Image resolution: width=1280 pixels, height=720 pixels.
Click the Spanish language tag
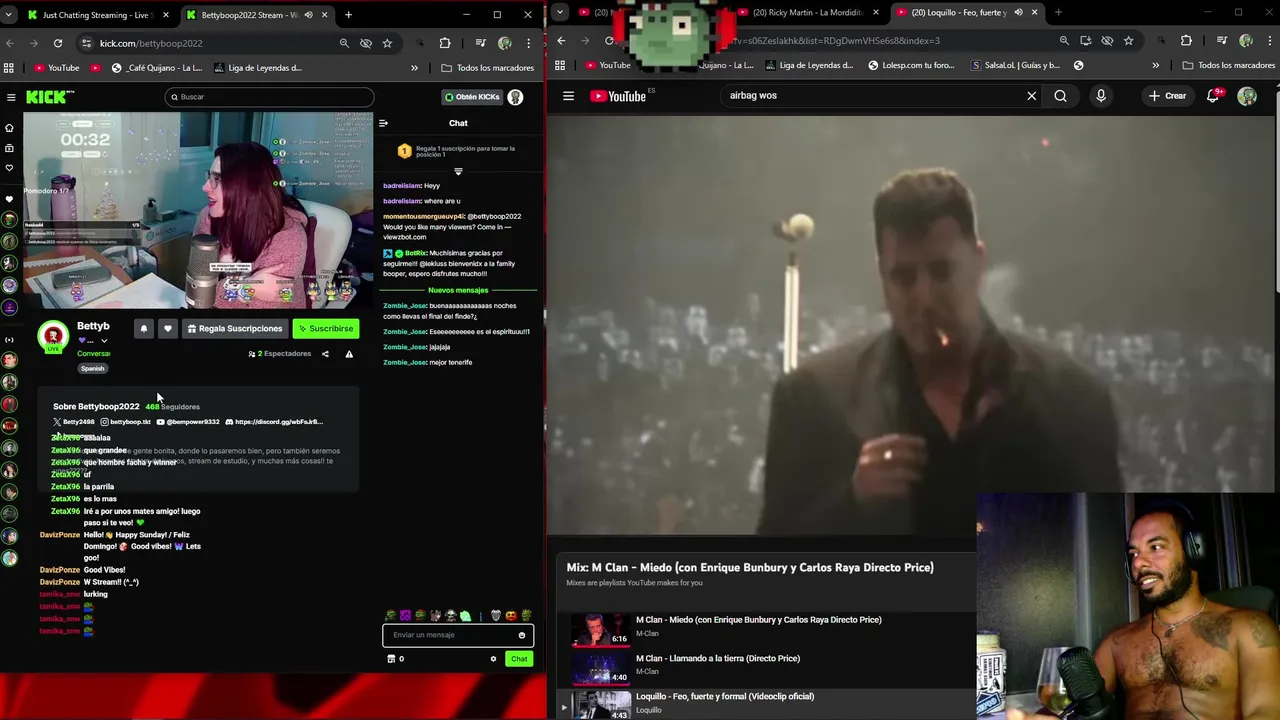[x=92, y=368]
